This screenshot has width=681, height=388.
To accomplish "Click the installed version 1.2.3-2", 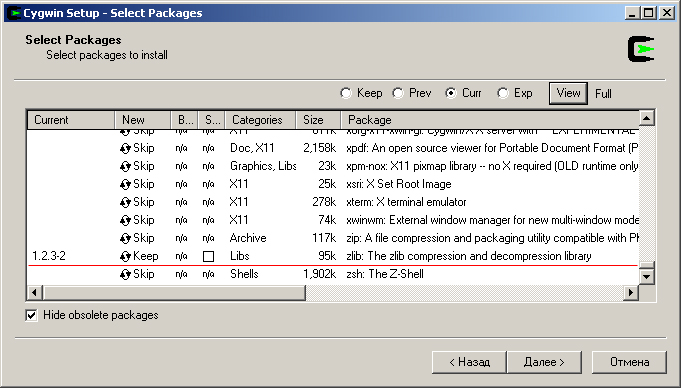I will (x=49, y=256).
